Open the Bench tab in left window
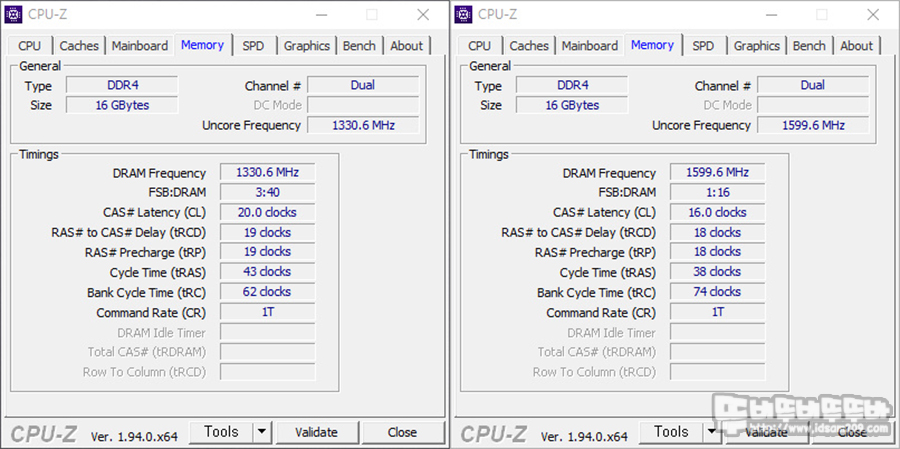The image size is (900, 449). pos(359,46)
